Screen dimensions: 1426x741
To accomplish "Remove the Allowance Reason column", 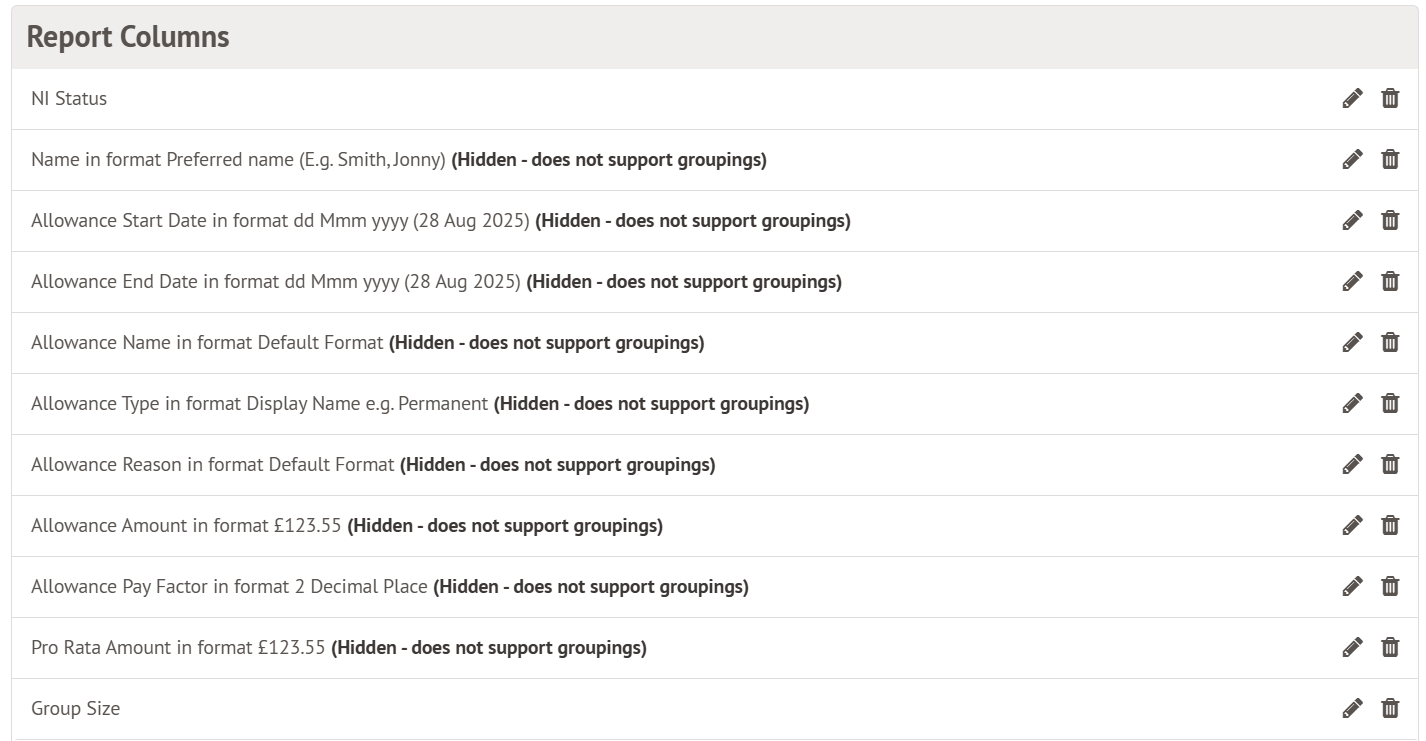I will point(1390,464).
